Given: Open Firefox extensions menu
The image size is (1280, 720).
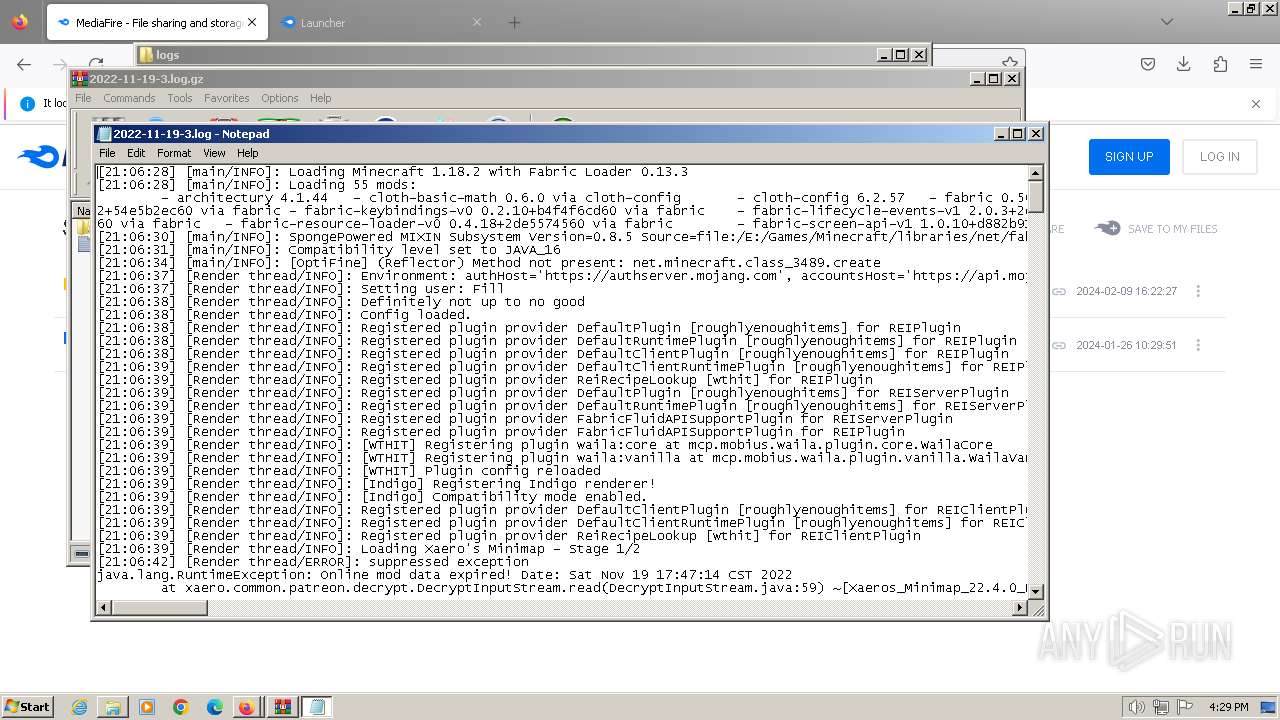Looking at the screenshot, I should click(x=1220, y=64).
